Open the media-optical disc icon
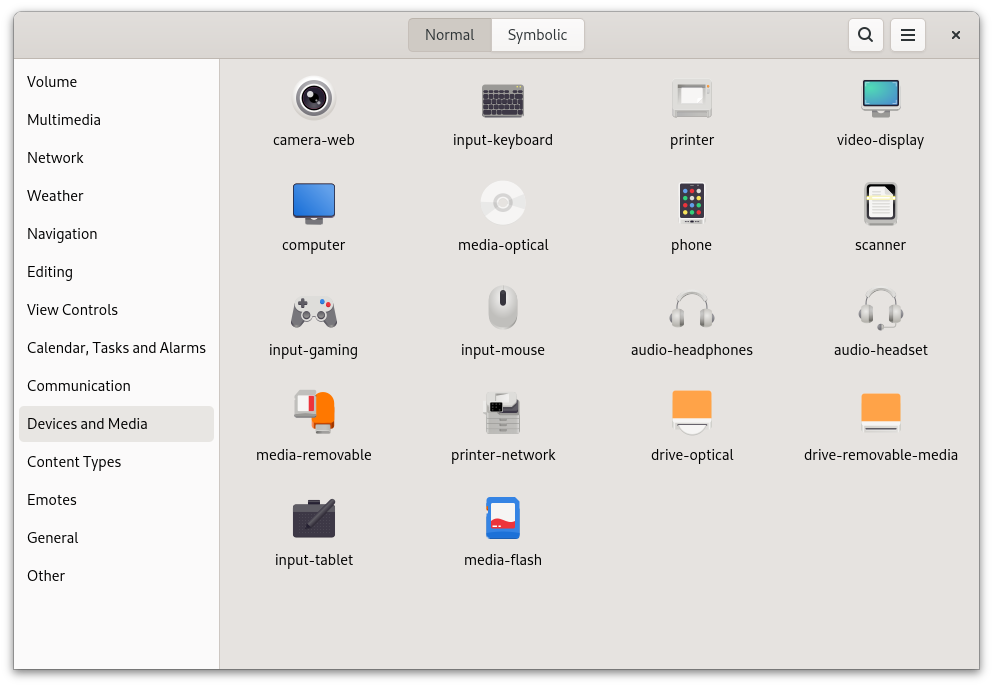 click(502, 204)
